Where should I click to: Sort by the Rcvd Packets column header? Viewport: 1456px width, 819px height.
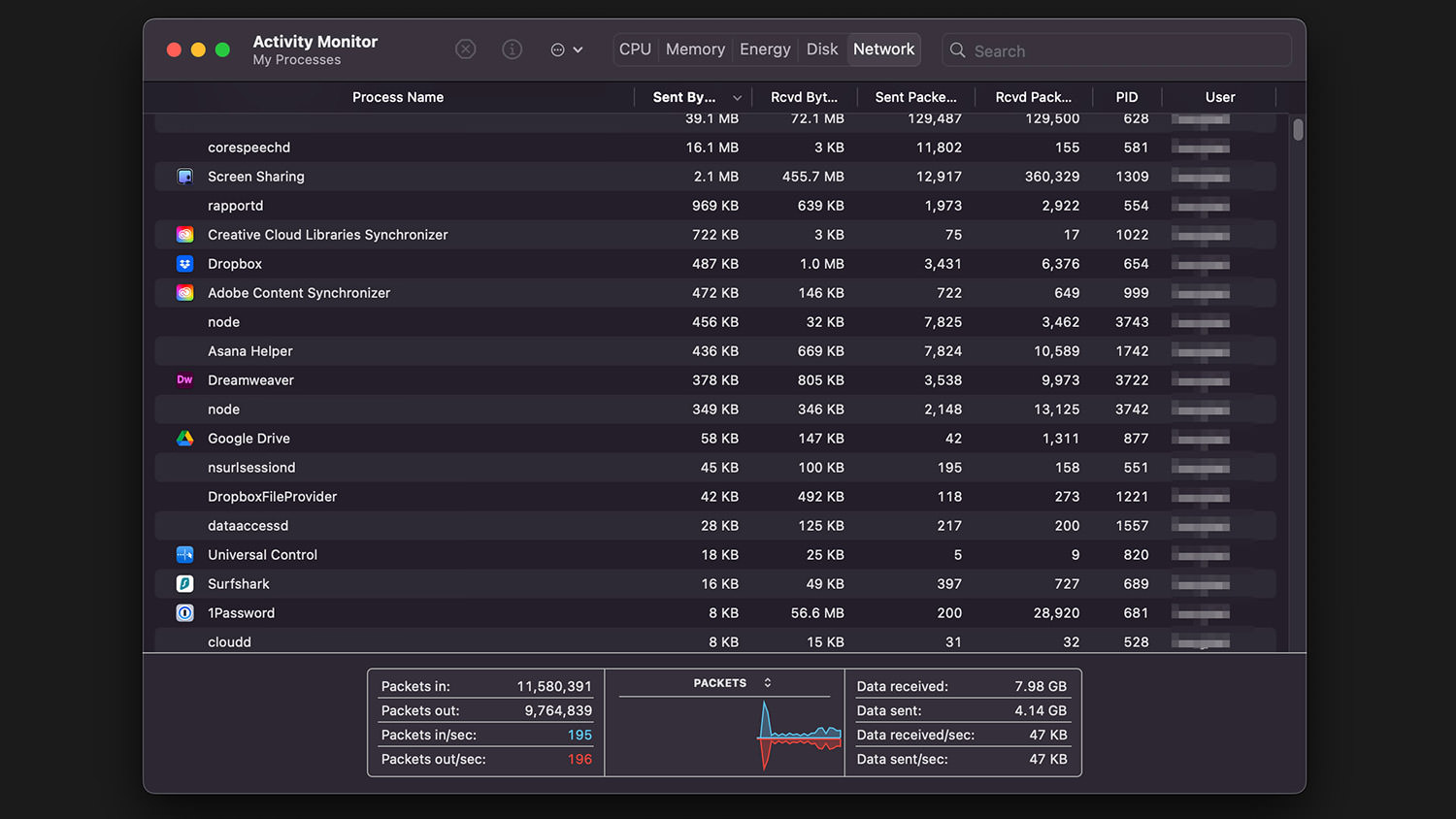(1033, 97)
